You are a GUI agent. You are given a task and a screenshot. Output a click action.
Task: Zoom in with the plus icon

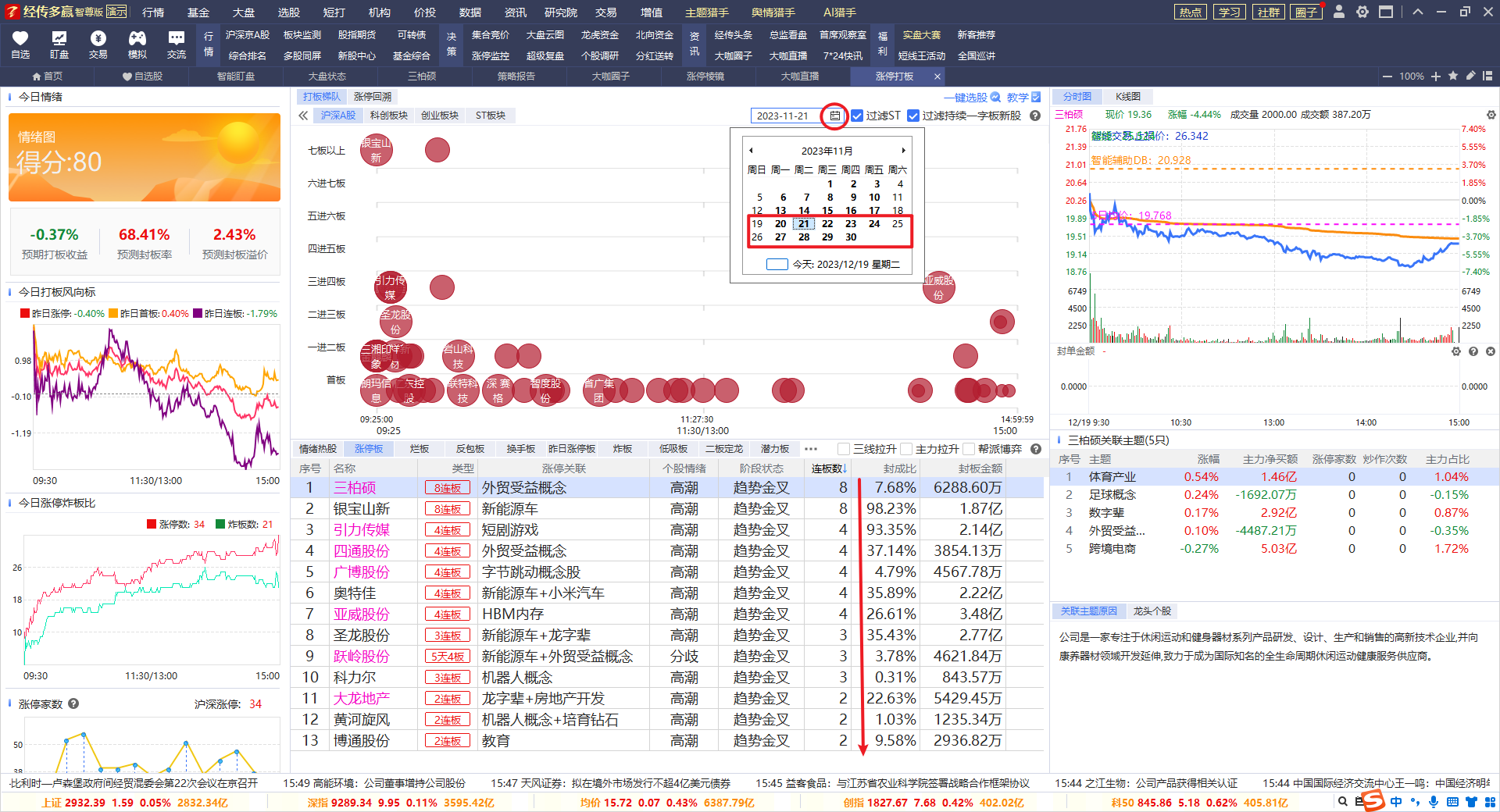coord(1436,77)
